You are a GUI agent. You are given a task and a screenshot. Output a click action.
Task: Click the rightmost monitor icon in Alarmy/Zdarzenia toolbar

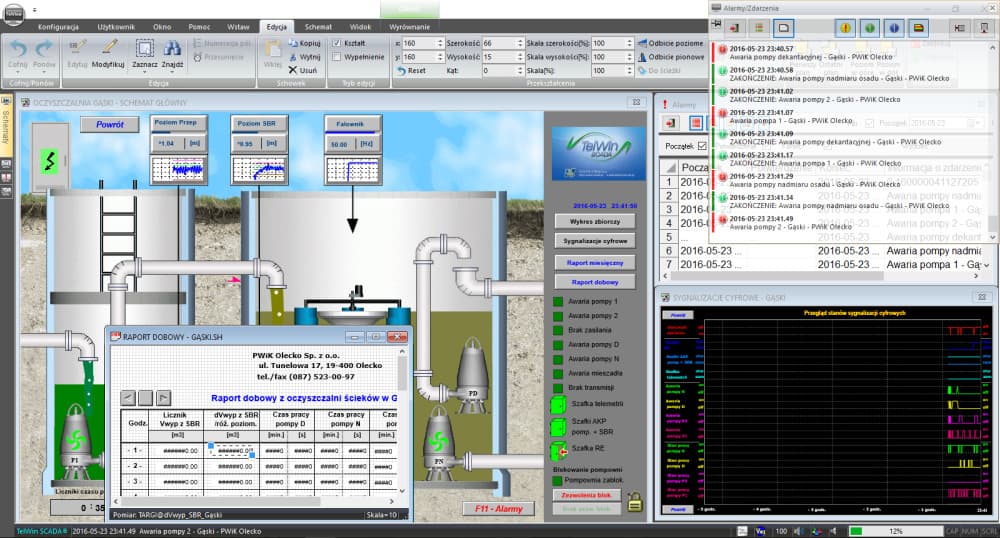point(985,27)
